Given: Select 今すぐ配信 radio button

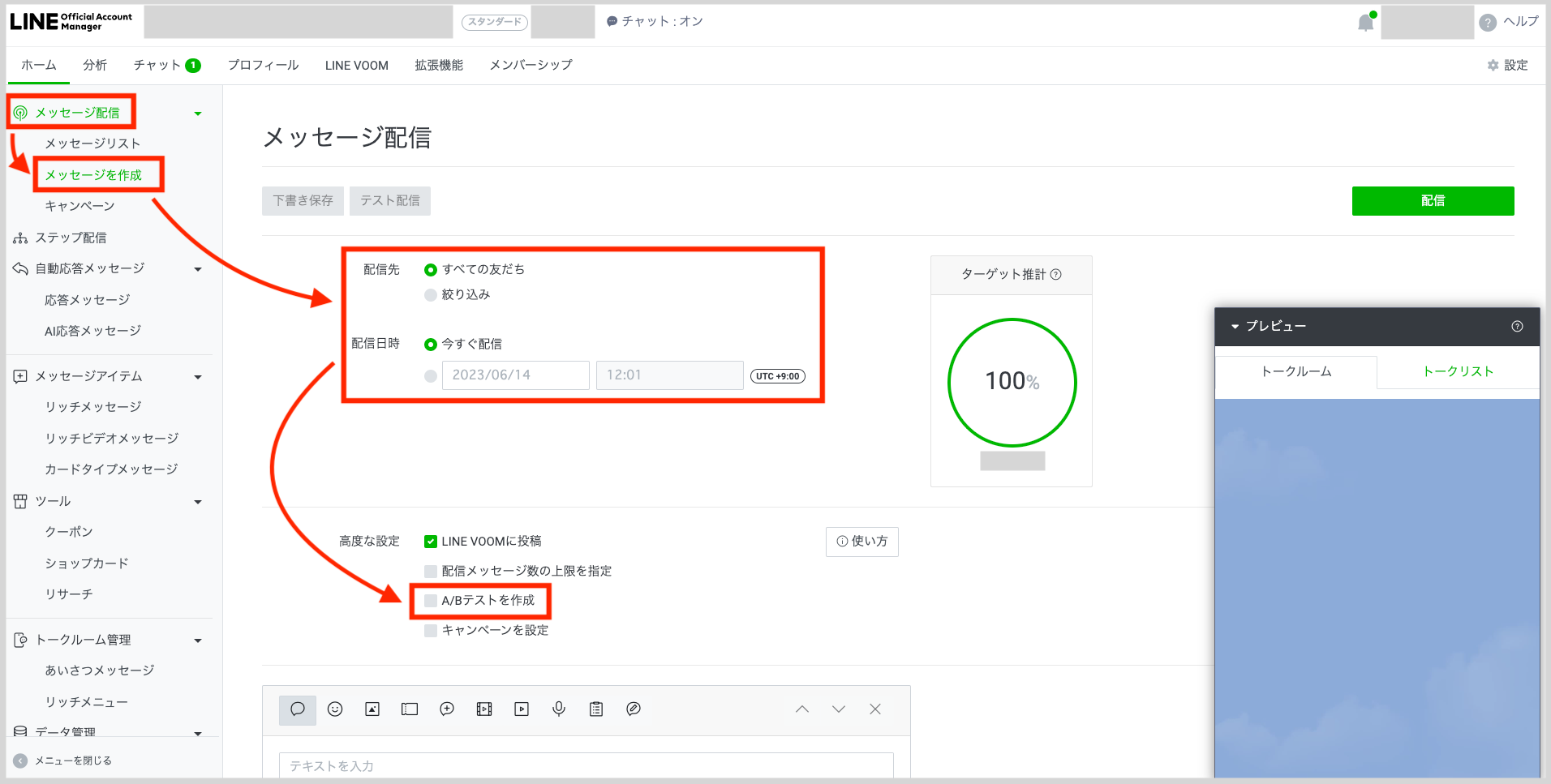Looking at the screenshot, I should coord(431,345).
